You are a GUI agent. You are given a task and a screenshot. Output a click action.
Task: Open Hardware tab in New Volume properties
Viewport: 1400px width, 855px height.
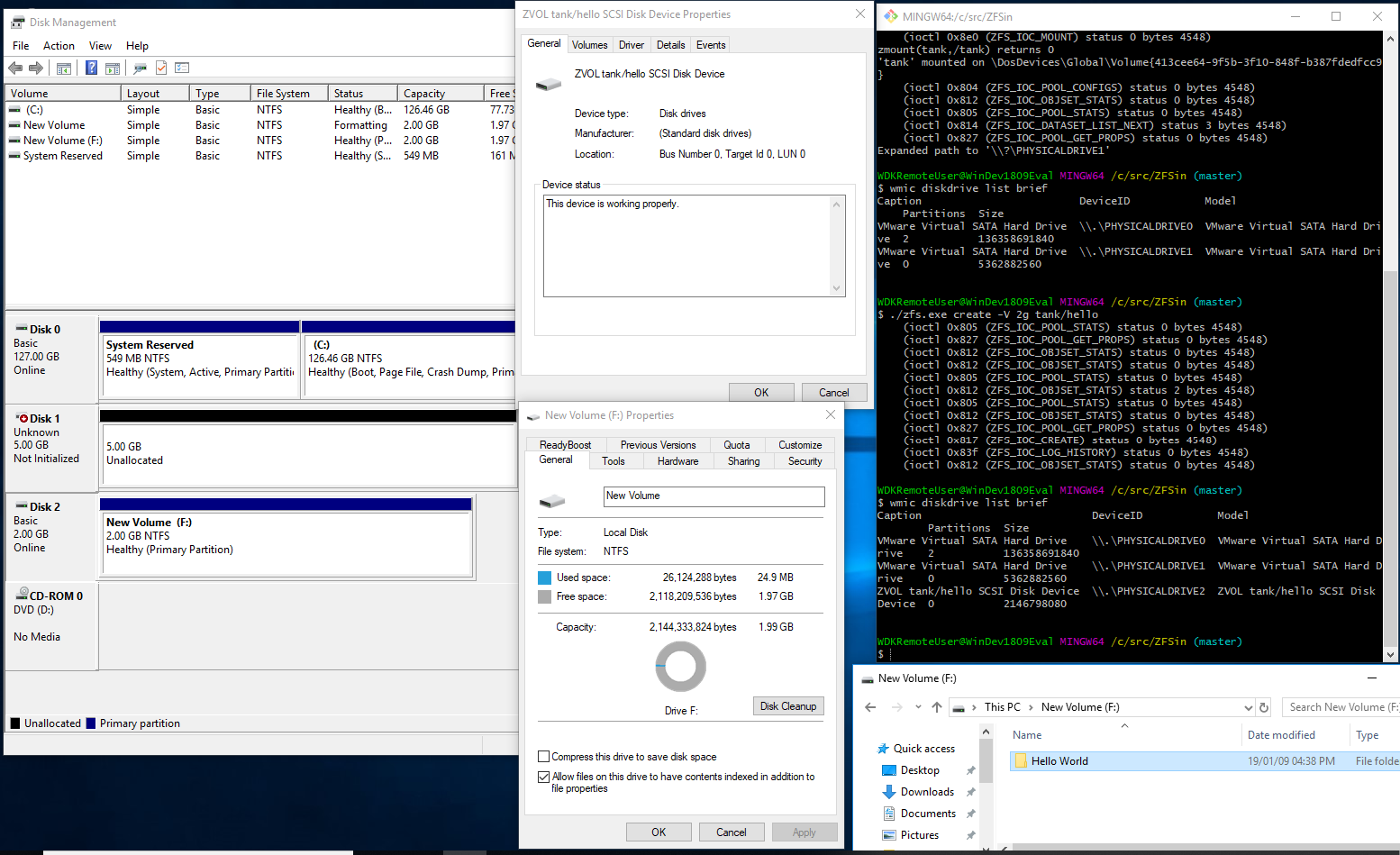(x=677, y=461)
